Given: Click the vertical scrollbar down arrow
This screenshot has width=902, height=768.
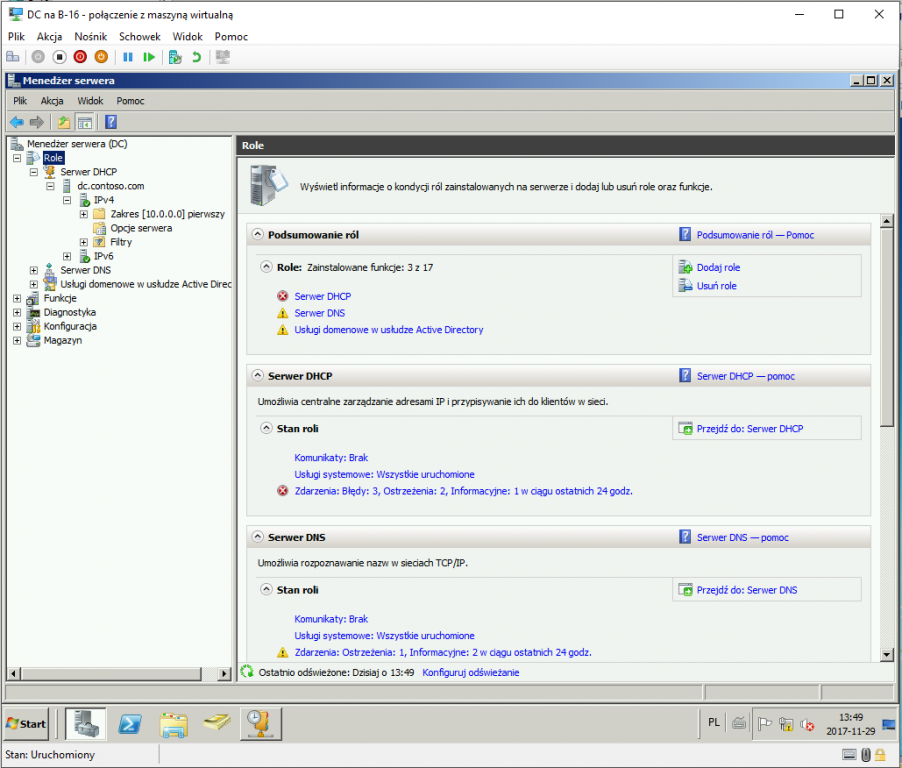Looking at the screenshot, I should 886,654.
